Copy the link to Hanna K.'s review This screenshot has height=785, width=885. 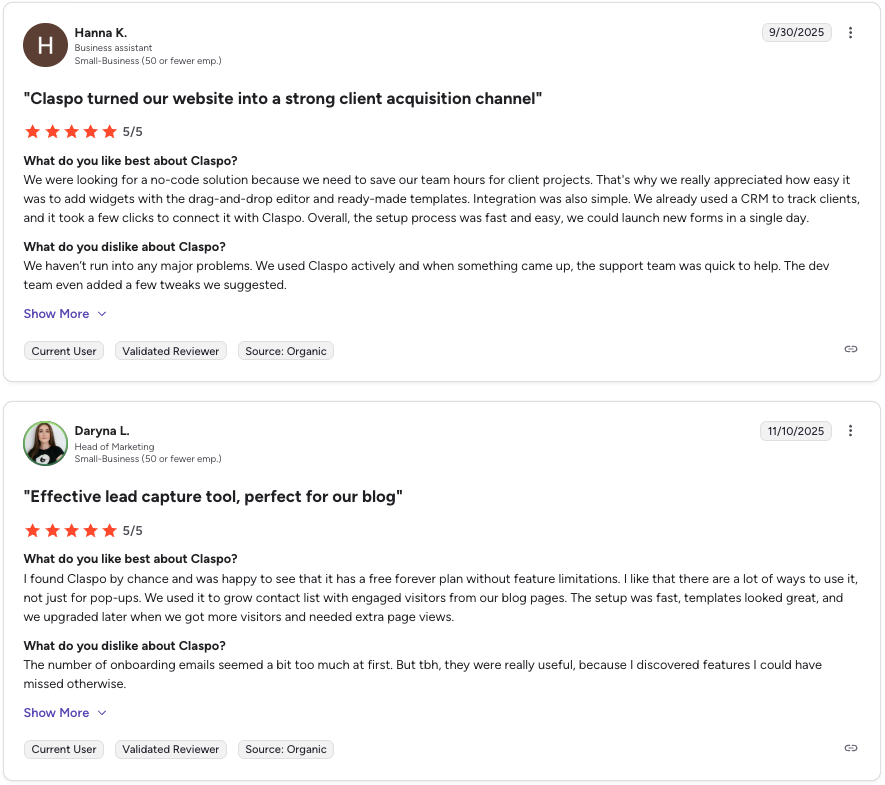[850, 349]
